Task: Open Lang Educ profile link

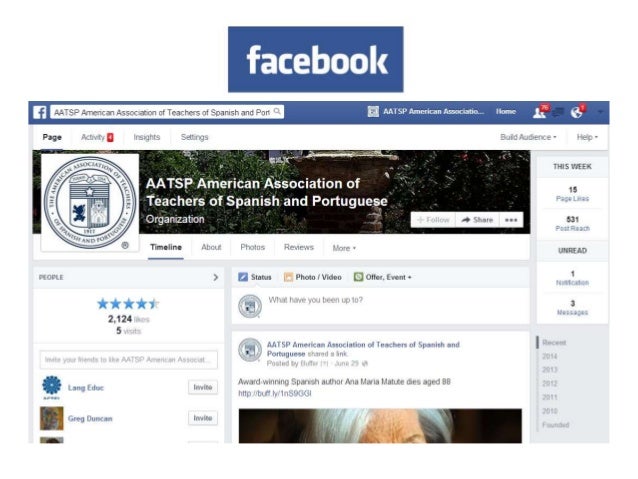Action: pos(86,387)
